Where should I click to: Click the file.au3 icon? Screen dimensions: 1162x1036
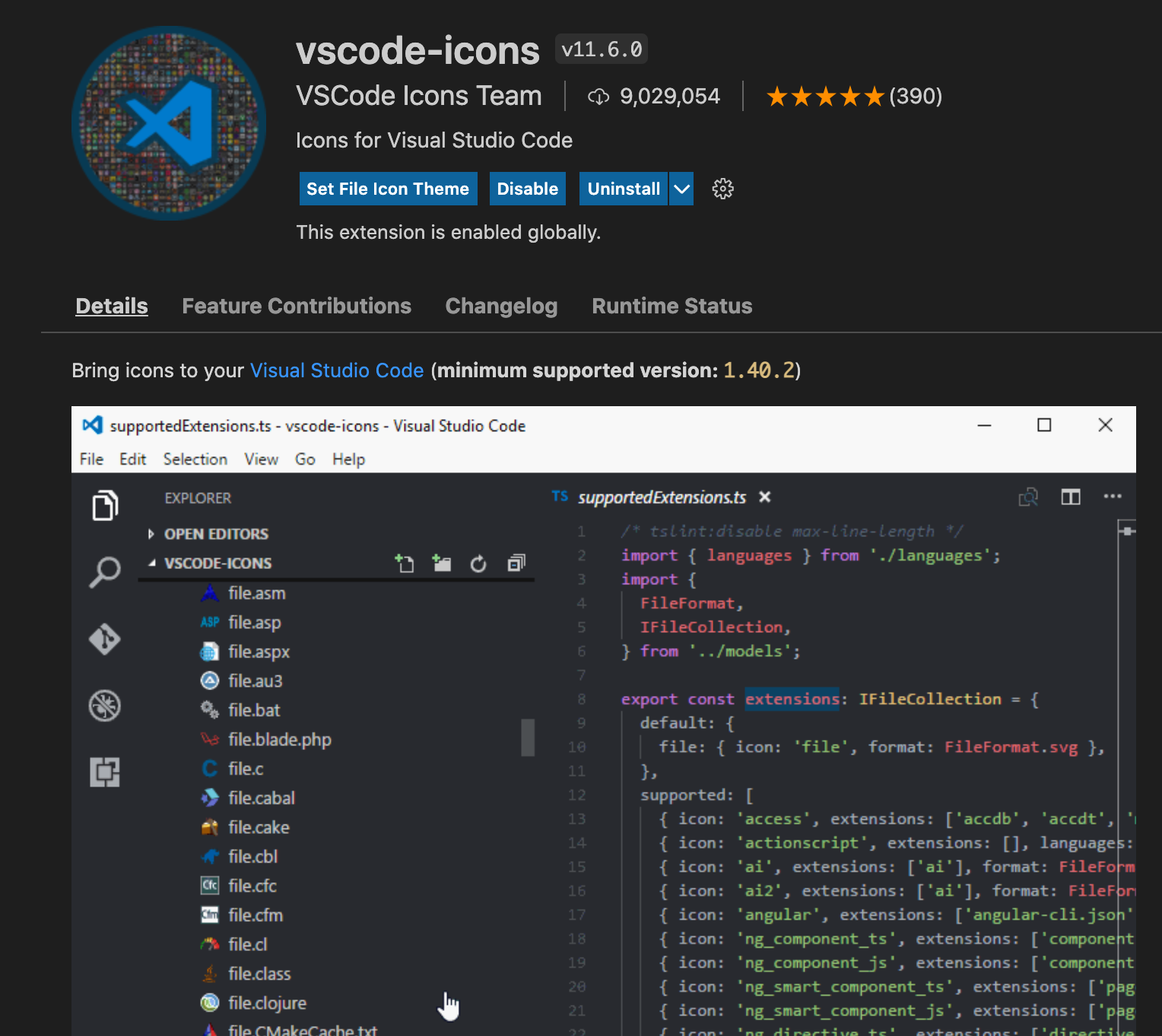(x=210, y=681)
